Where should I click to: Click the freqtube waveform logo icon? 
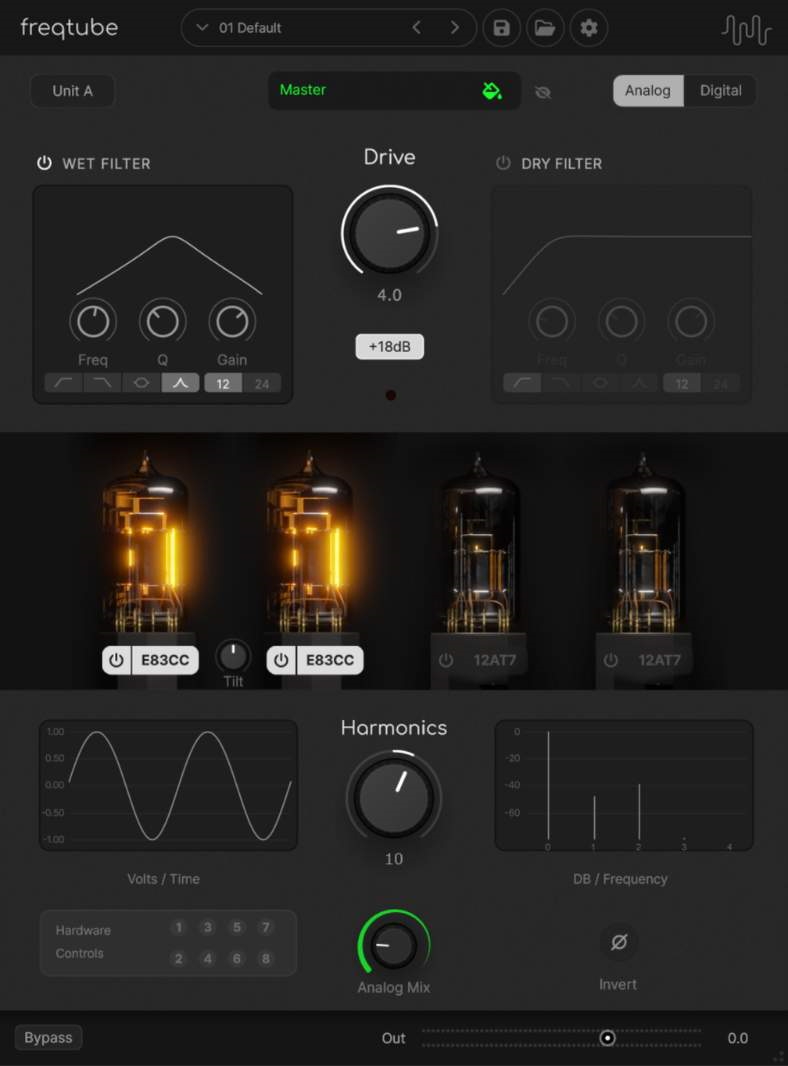[x=746, y=30]
